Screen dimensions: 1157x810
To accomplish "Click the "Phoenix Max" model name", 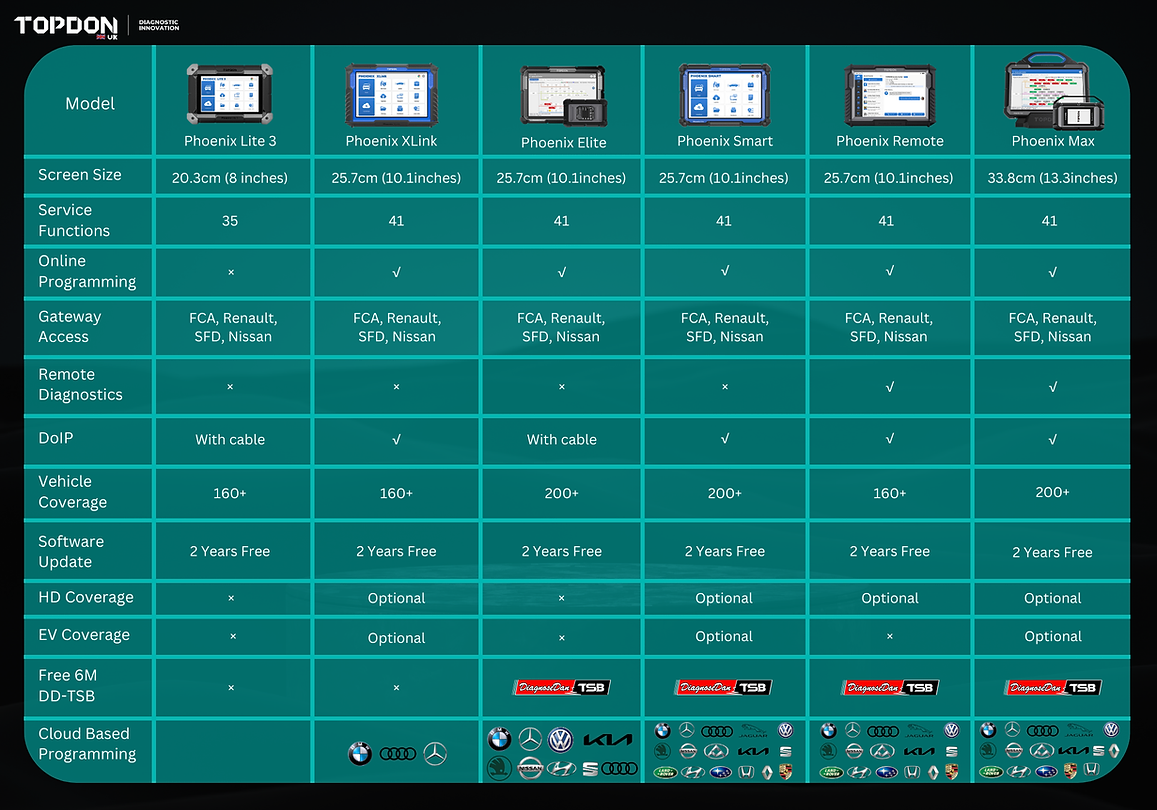I will (x=1053, y=141).
